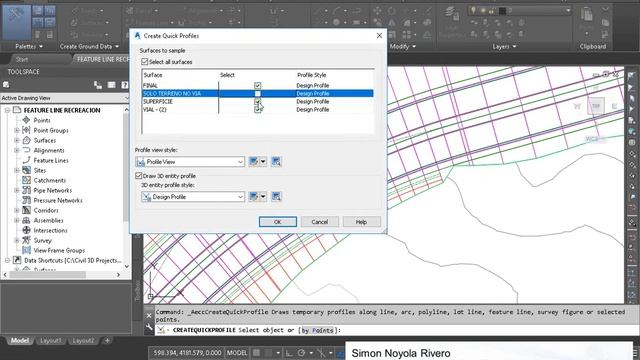Edit the profile view style with style button
Screen dimensions: 640x360
253,162
